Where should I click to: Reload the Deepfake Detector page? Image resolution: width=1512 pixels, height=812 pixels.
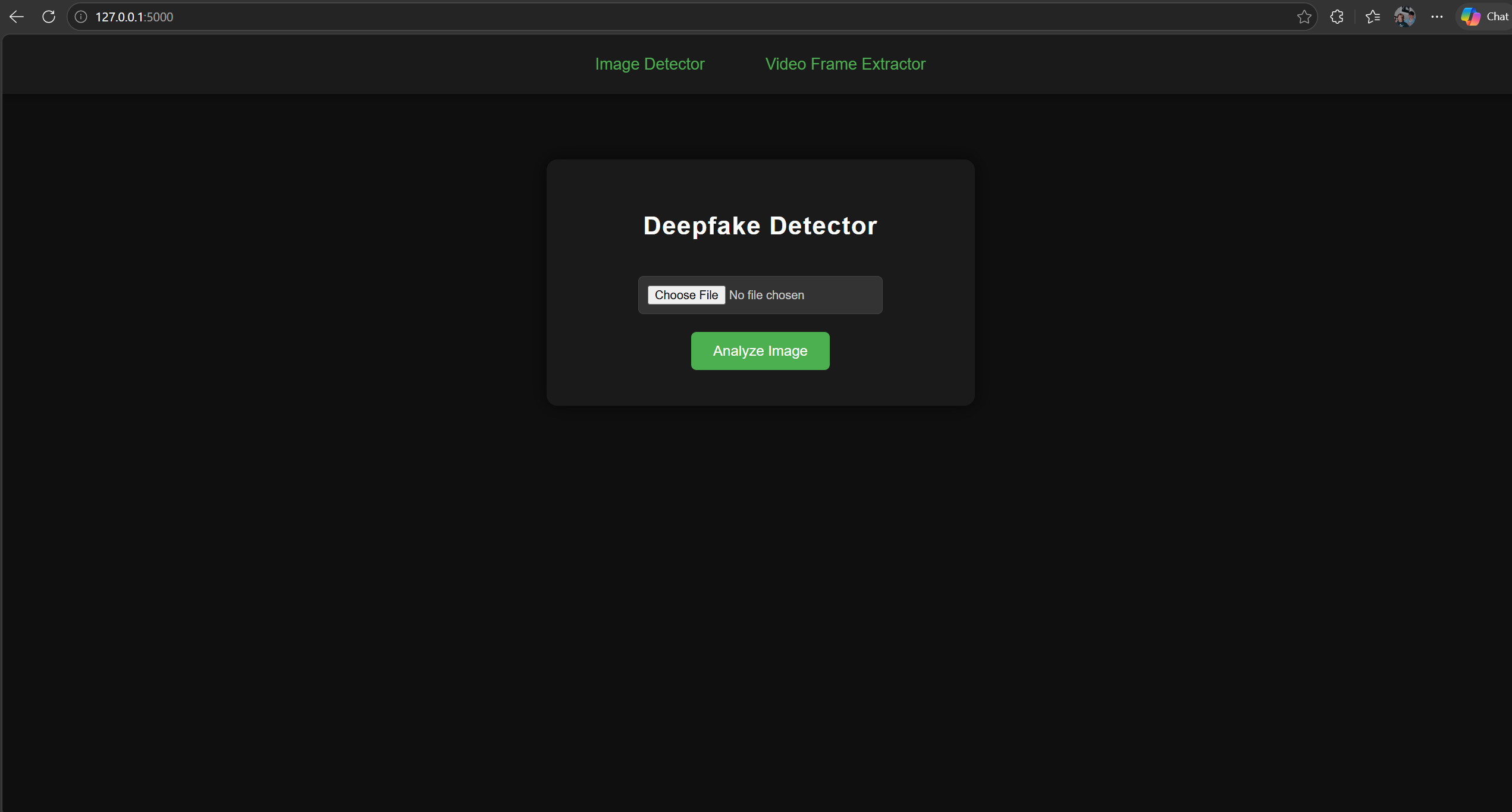tap(48, 16)
